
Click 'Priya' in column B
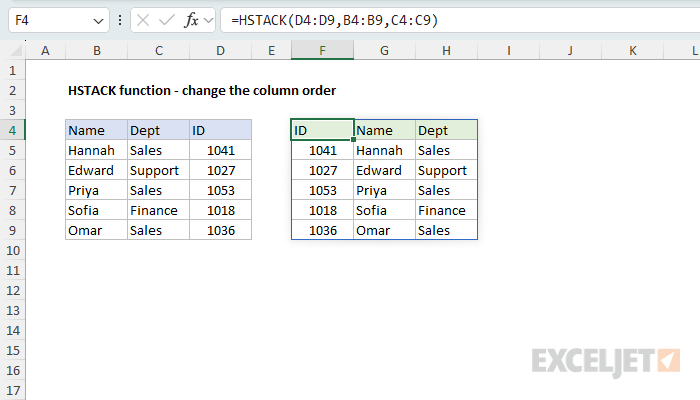coord(96,191)
